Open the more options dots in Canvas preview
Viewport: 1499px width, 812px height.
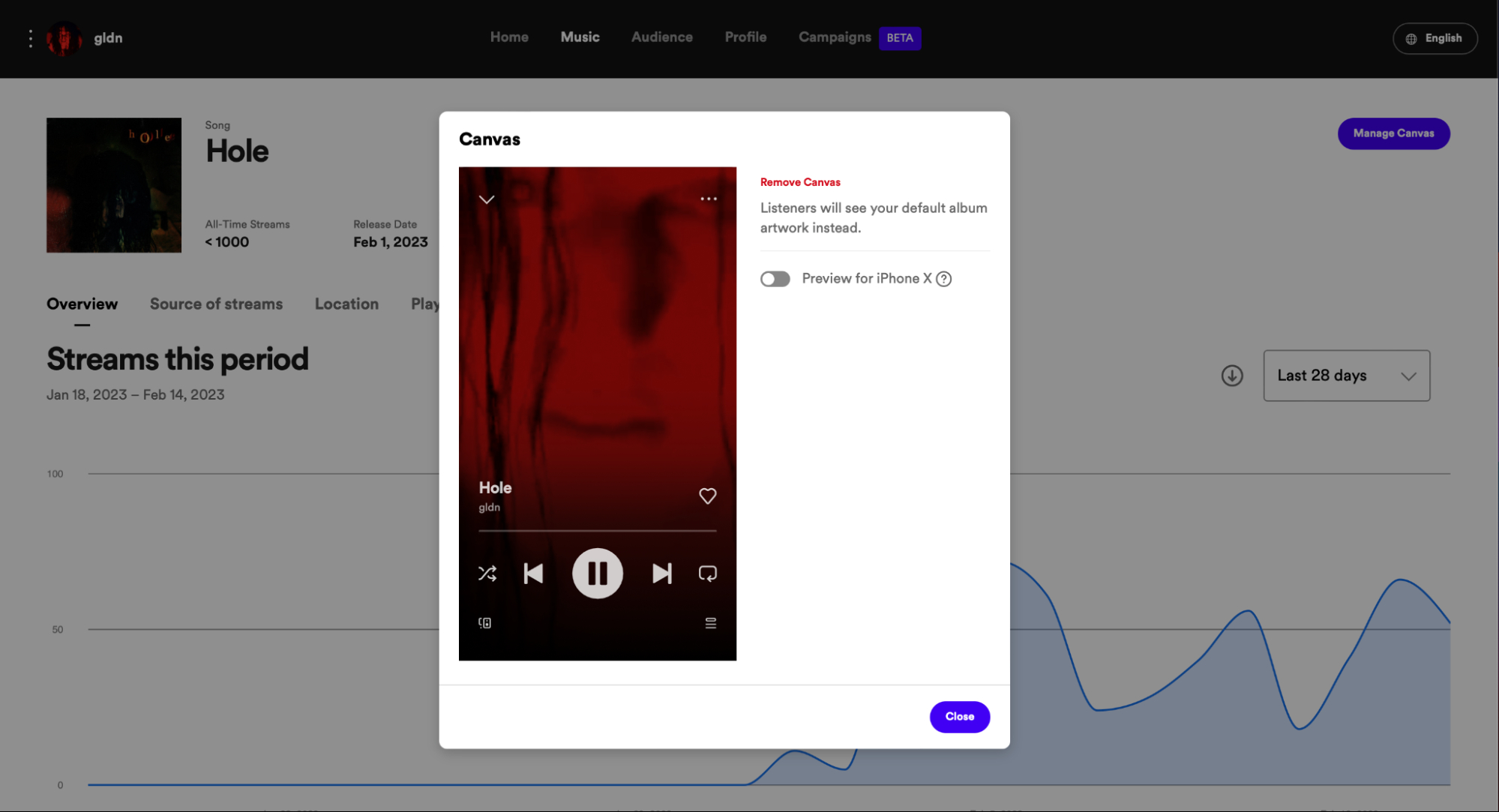pyautogui.click(x=709, y=199)
